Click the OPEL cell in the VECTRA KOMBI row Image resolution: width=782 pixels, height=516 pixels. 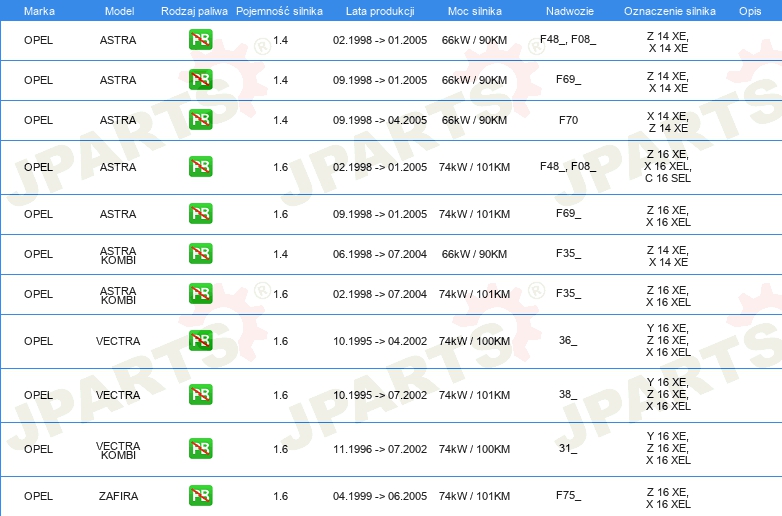click(x=38, y=449)
